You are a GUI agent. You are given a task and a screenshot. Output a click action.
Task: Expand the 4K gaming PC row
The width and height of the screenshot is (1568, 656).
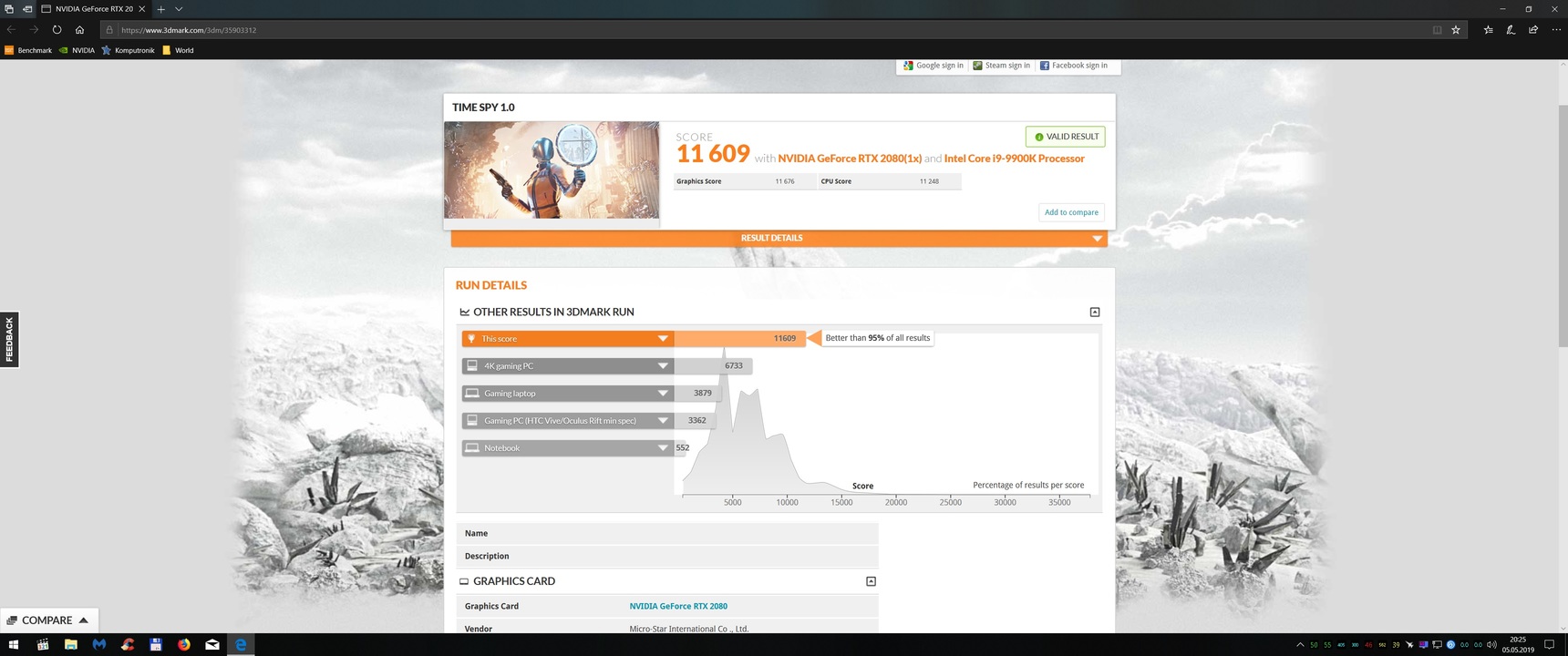click(x=567, y=365)
